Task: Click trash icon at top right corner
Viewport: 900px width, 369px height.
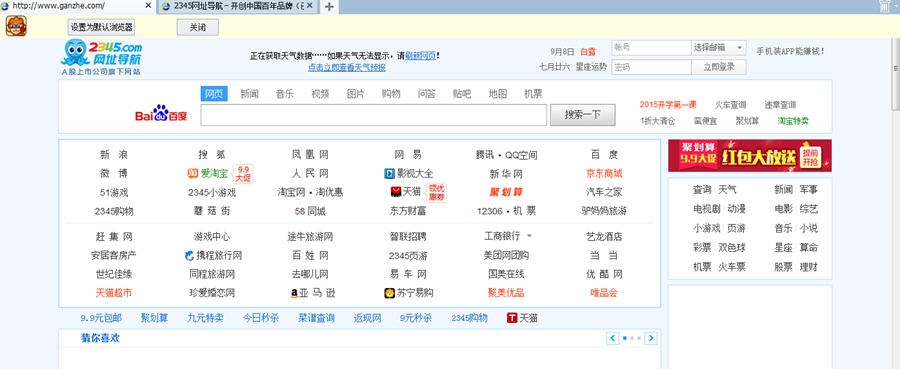Action: coord(885,6)
